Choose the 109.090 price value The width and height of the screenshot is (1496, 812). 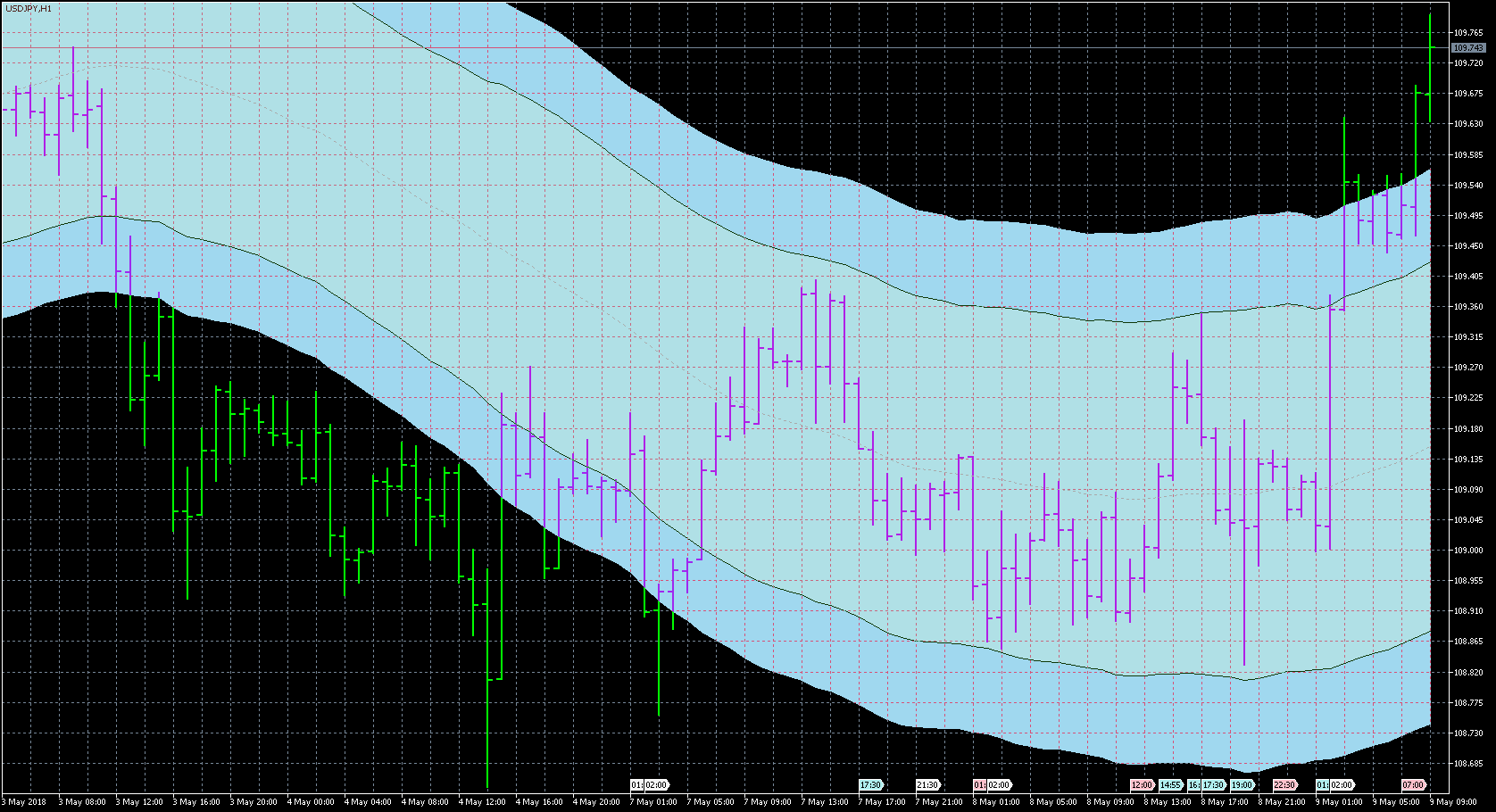(x=1468, y=489)
